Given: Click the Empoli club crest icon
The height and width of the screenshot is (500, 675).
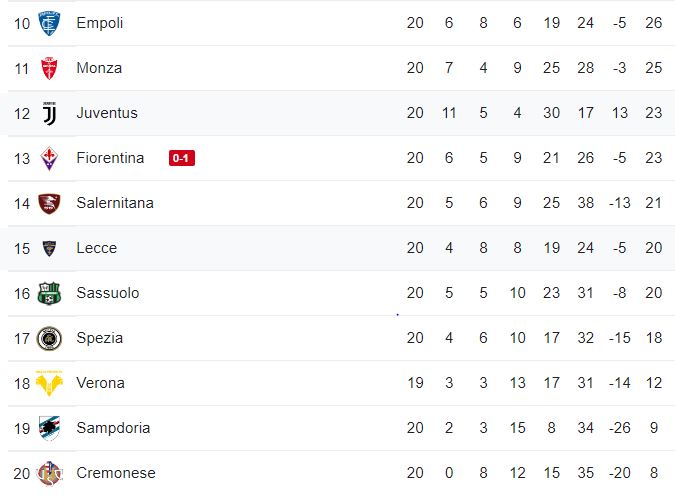Looking at the screenshot, I should pyautogui.click(x=49, y=23).
